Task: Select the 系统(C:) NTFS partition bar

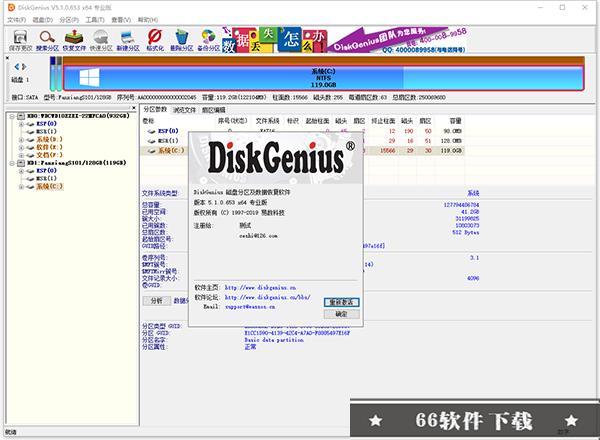Action: (x=323, y=78)
